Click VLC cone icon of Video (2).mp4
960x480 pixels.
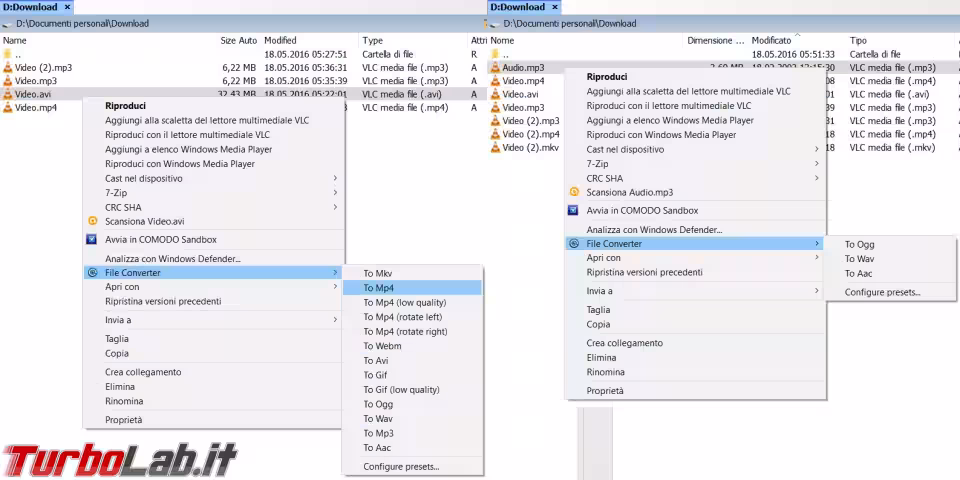(495, 134)
